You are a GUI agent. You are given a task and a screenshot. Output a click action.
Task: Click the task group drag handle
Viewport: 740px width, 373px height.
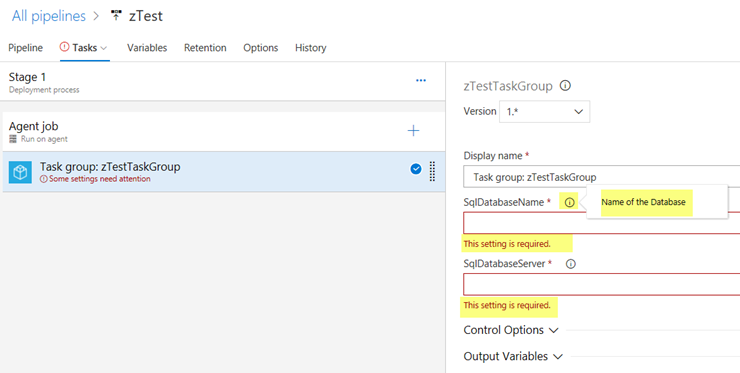(x=432, y=171)
